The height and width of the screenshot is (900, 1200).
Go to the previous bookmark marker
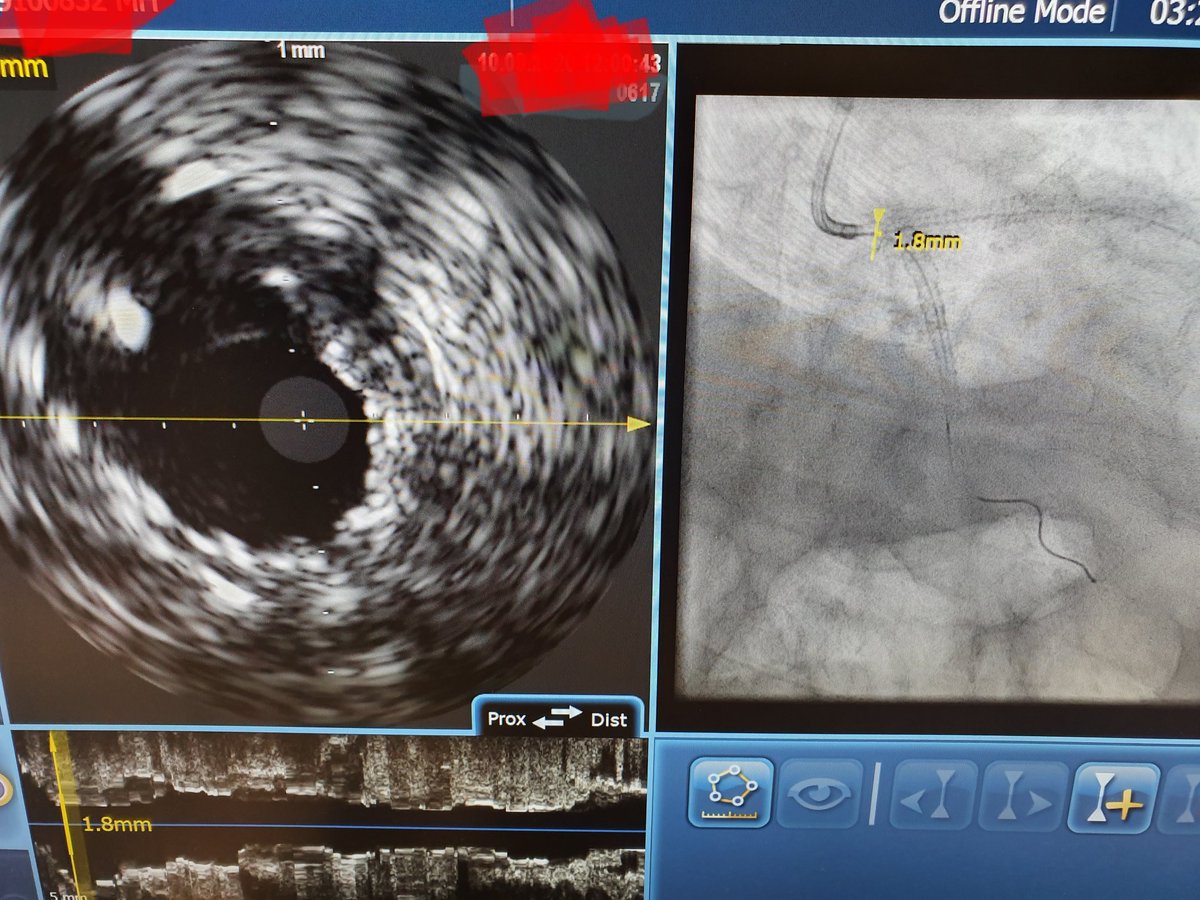click(x=933, y=797)
